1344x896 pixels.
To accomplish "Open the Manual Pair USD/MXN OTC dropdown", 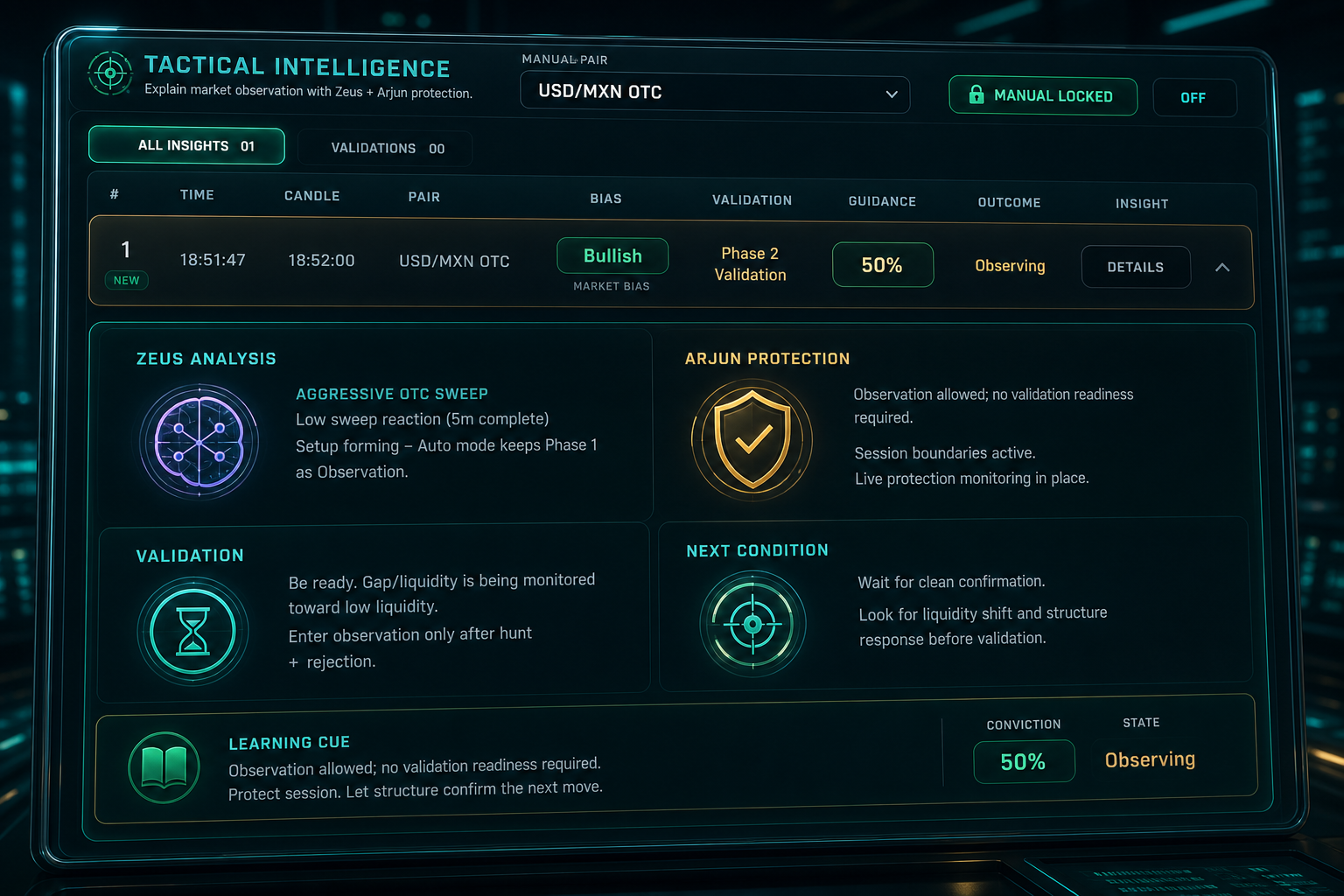I will pos(715,92).
